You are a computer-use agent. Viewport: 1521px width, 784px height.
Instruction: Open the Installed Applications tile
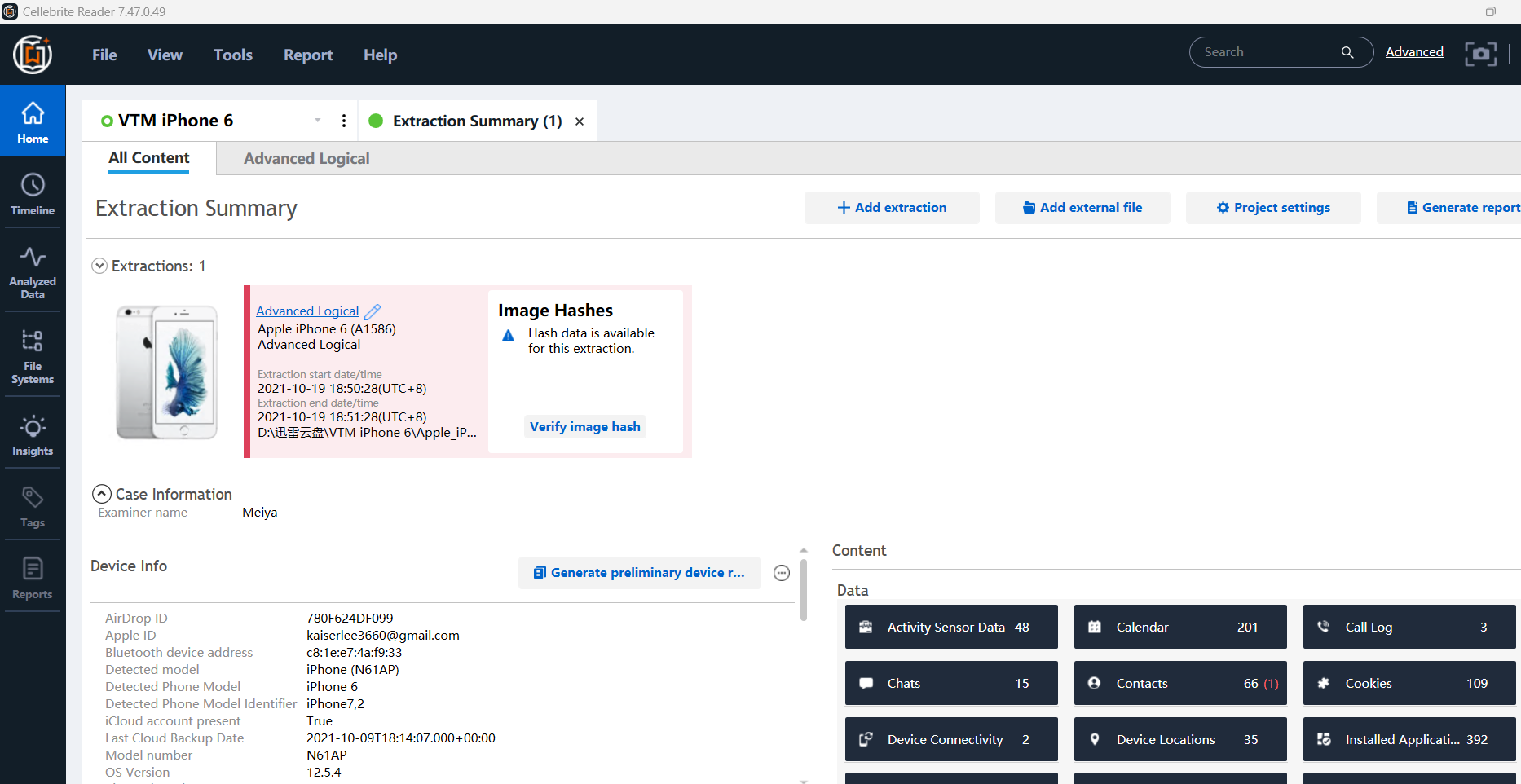1409,739
